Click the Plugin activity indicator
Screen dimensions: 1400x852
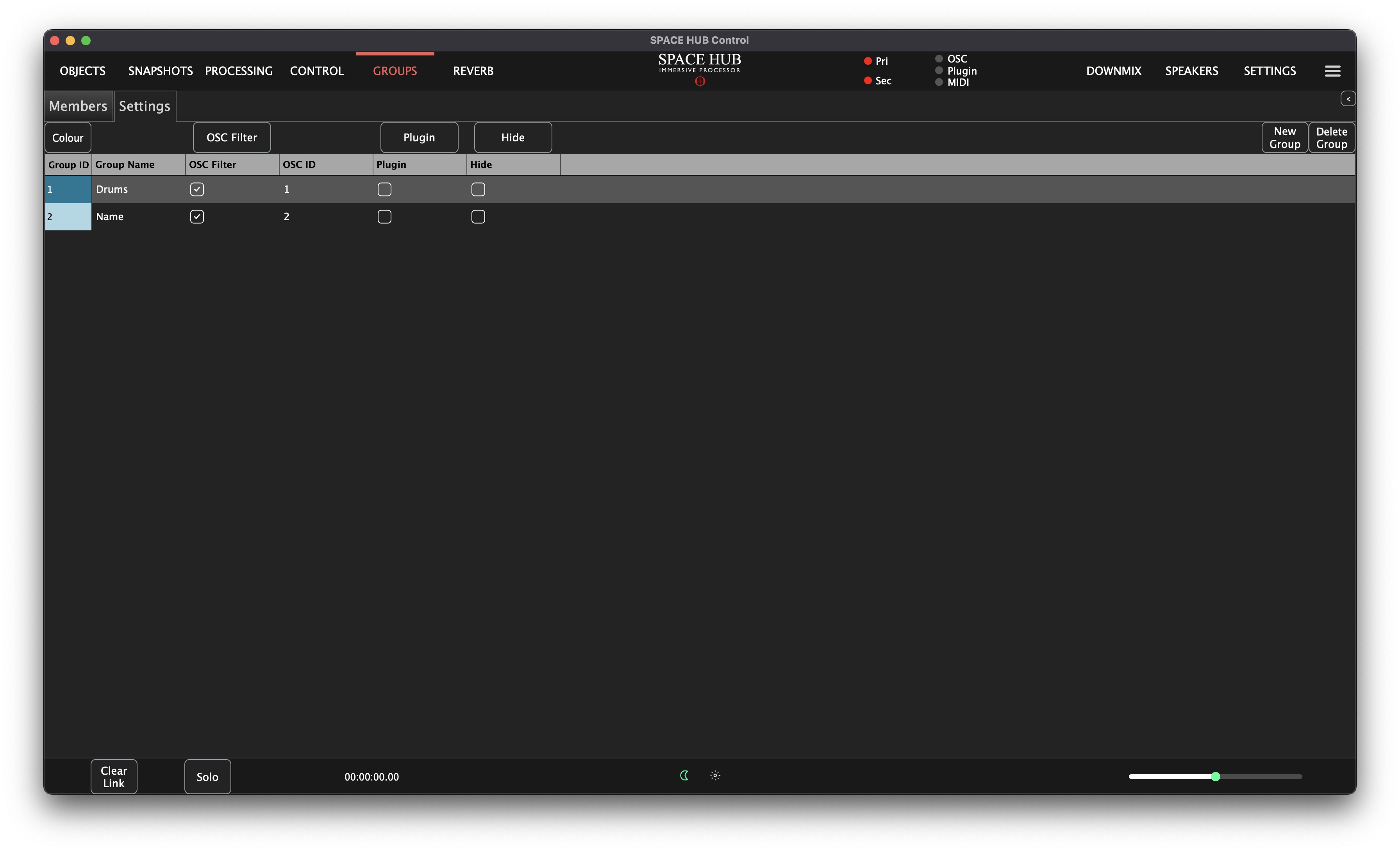[x=939, y=70]
